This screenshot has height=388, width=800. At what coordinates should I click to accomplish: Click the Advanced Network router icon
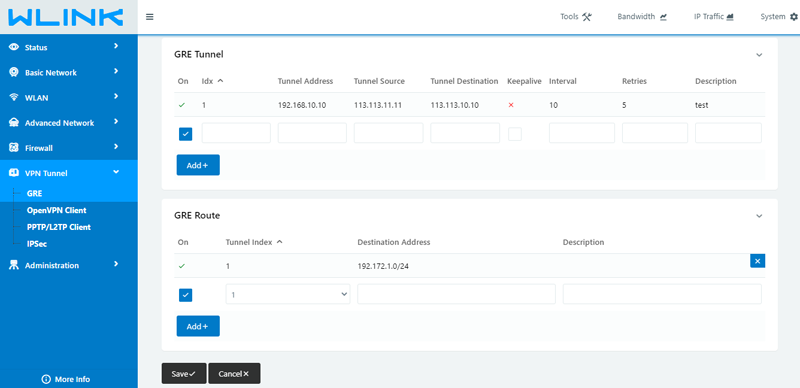14,123
